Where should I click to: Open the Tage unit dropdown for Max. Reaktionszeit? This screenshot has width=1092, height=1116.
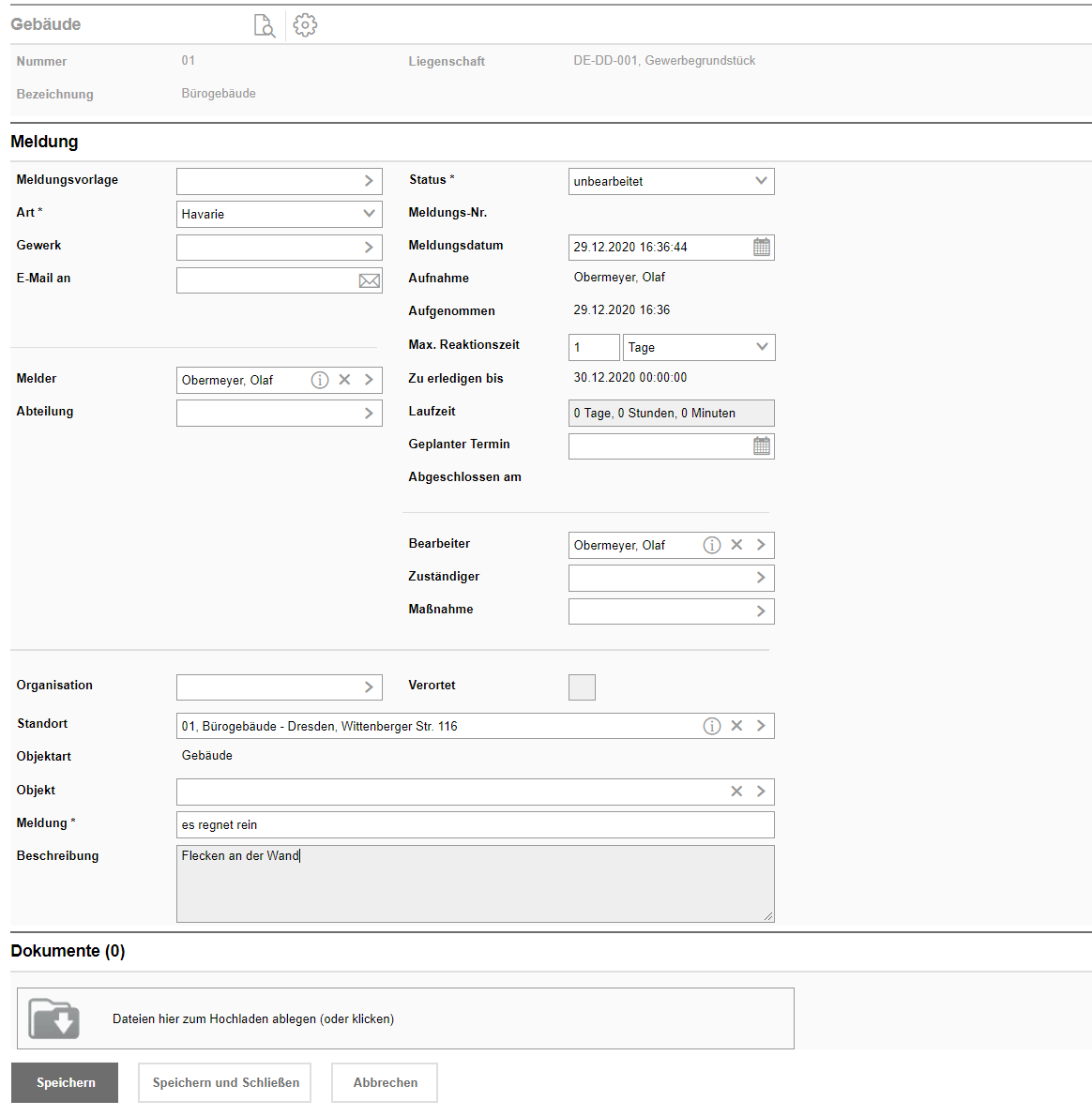tap(699, 347)
